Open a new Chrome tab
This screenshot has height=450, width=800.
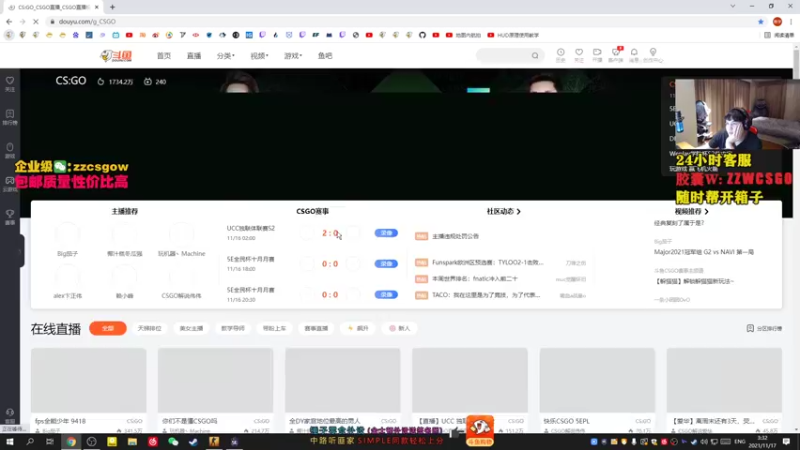click(x=112, y=7)
